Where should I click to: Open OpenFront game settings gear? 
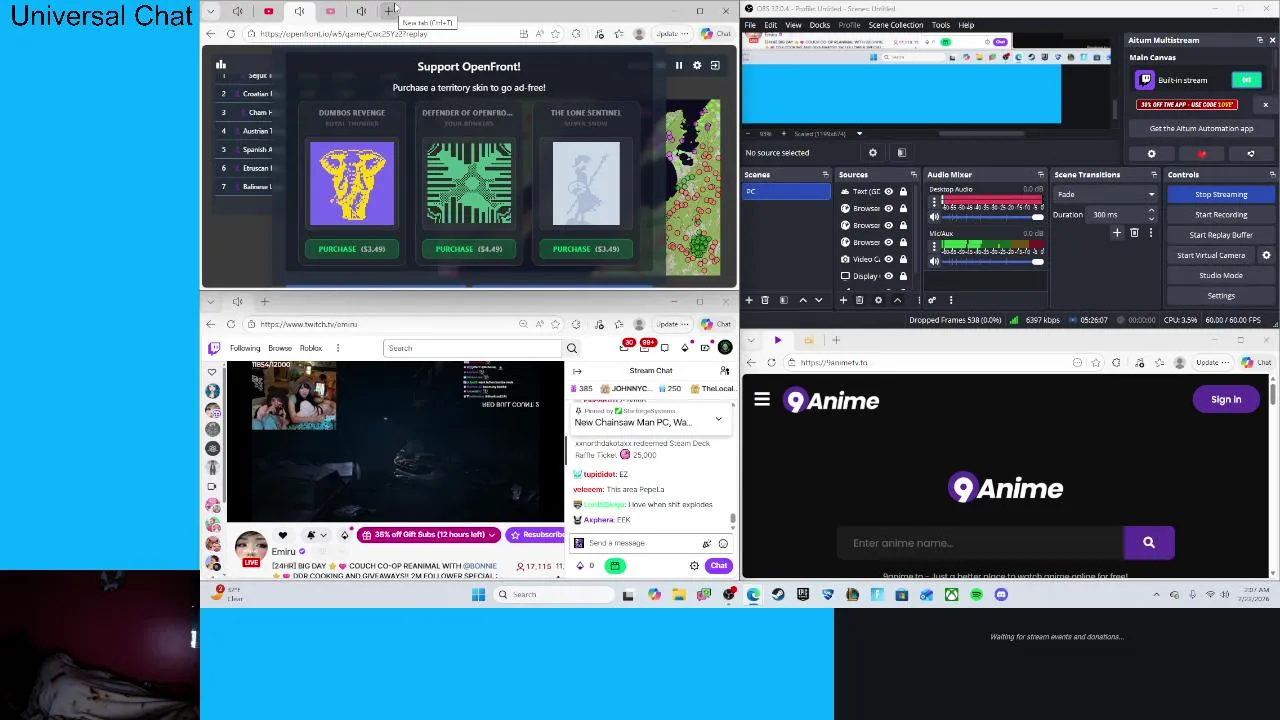697,65
